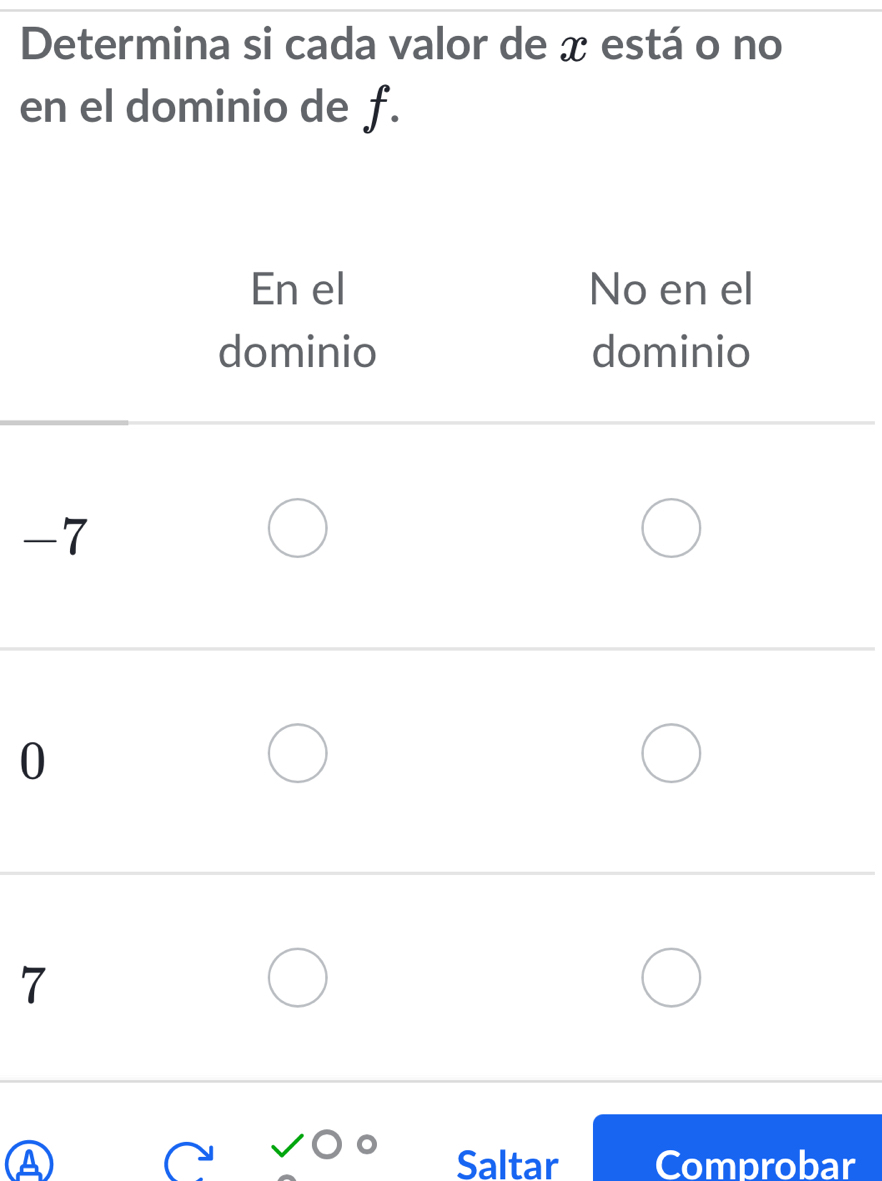Click the 7 row label
The image size is (882, 1181).
click(33, 985)
